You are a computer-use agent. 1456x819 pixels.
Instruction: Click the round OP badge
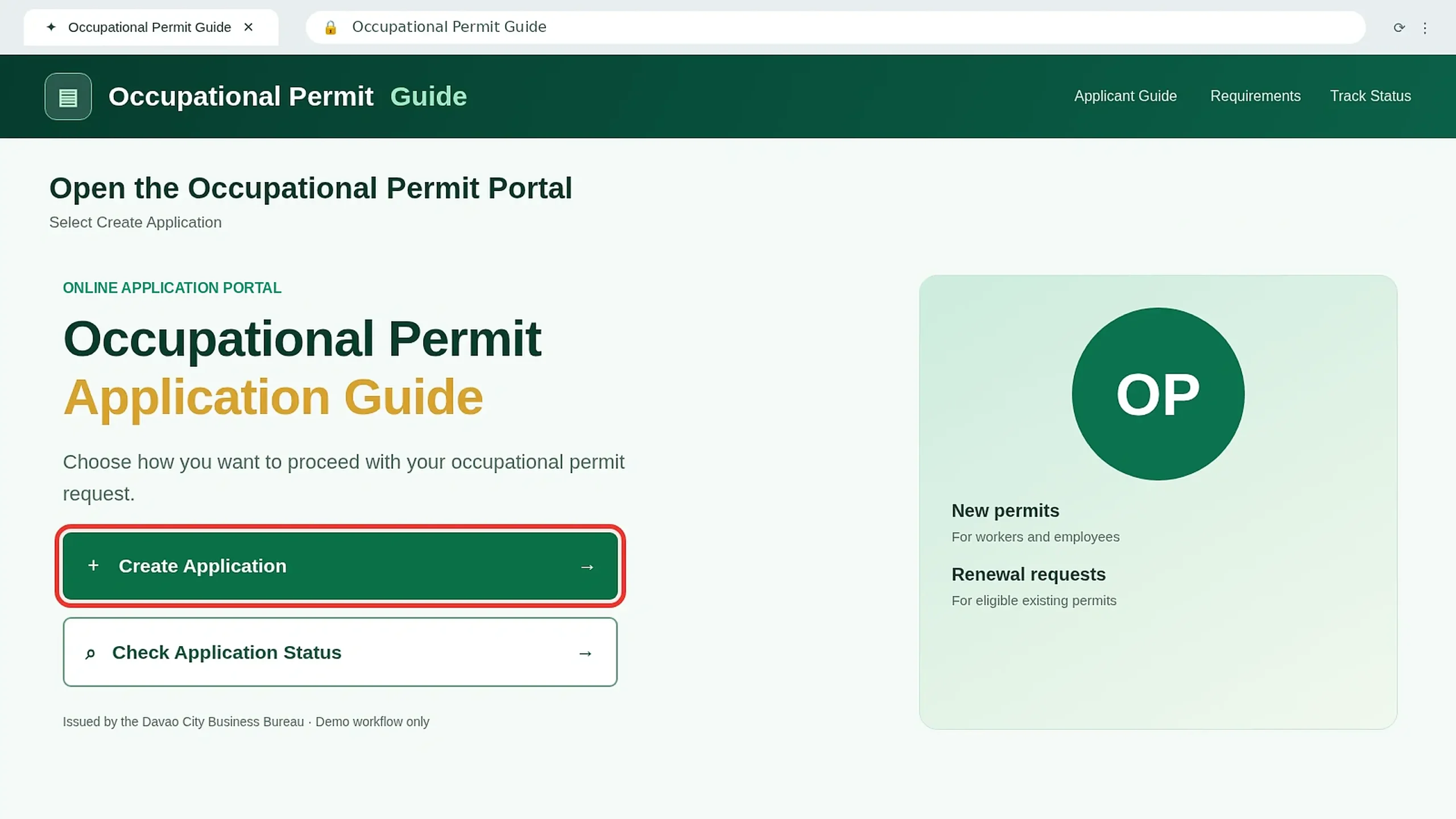click(x=1158, y=394)
